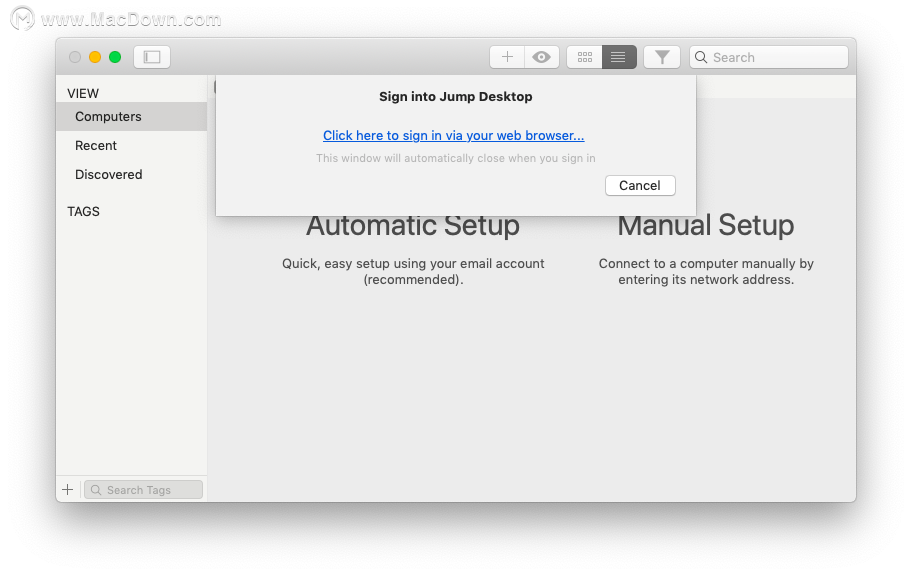
Task: Choose Manual Setup option
Action: (706, 225)
